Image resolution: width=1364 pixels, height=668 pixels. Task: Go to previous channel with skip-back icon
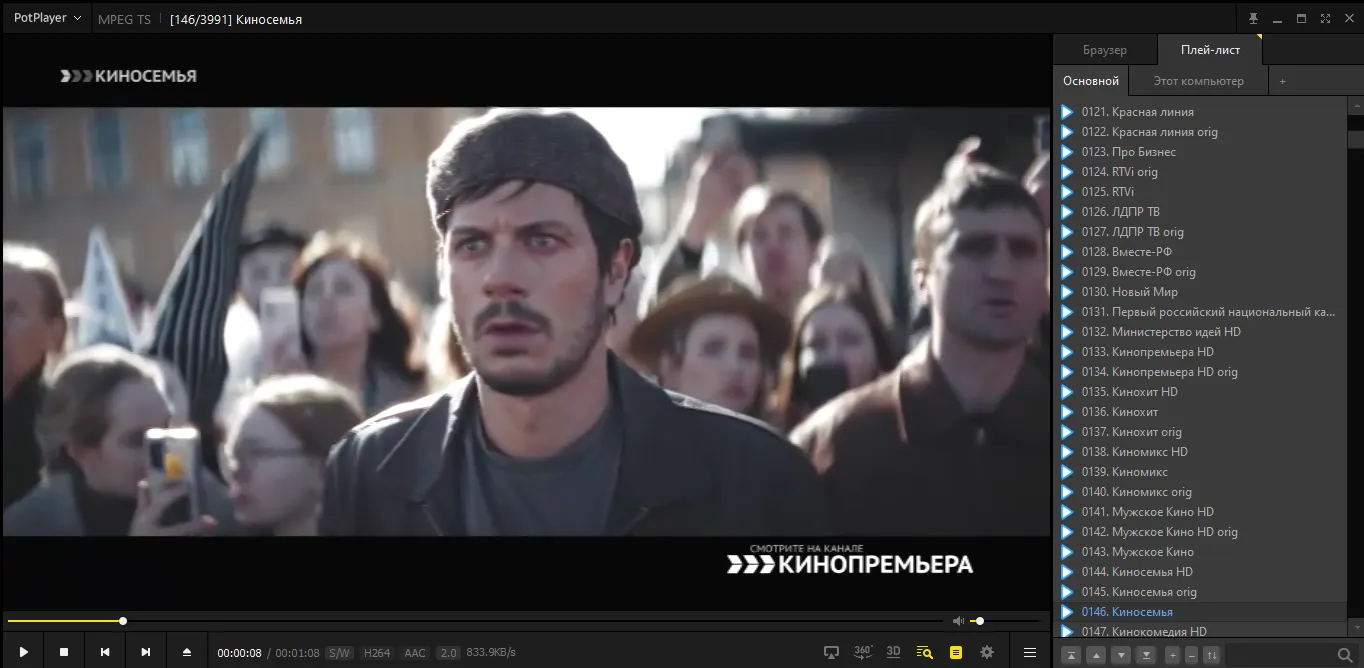(x=105, y=652)
